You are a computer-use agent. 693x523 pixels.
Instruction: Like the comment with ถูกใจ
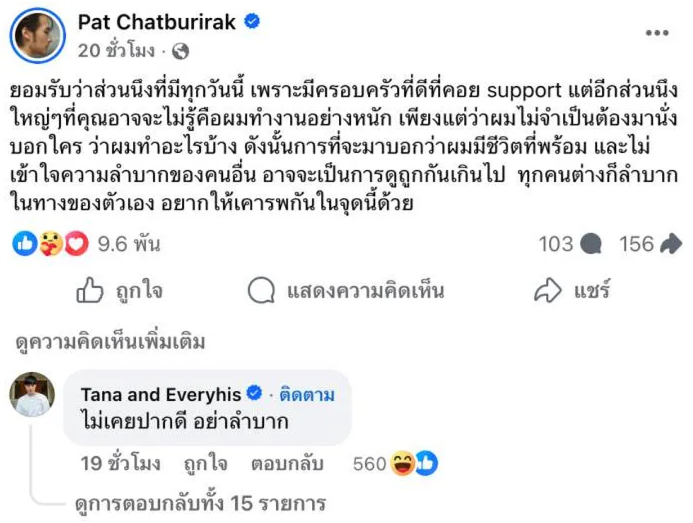204,464
